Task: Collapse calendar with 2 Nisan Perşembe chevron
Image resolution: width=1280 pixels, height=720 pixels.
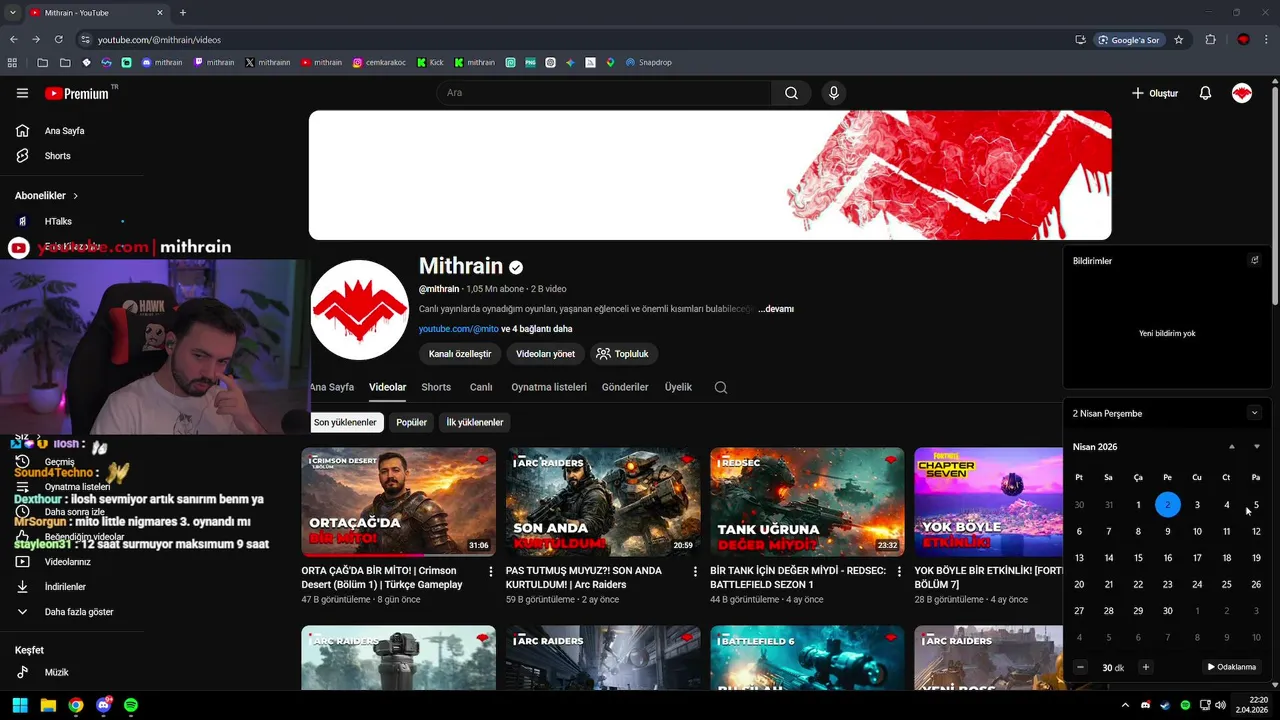Action: [x=1255, y=413]
